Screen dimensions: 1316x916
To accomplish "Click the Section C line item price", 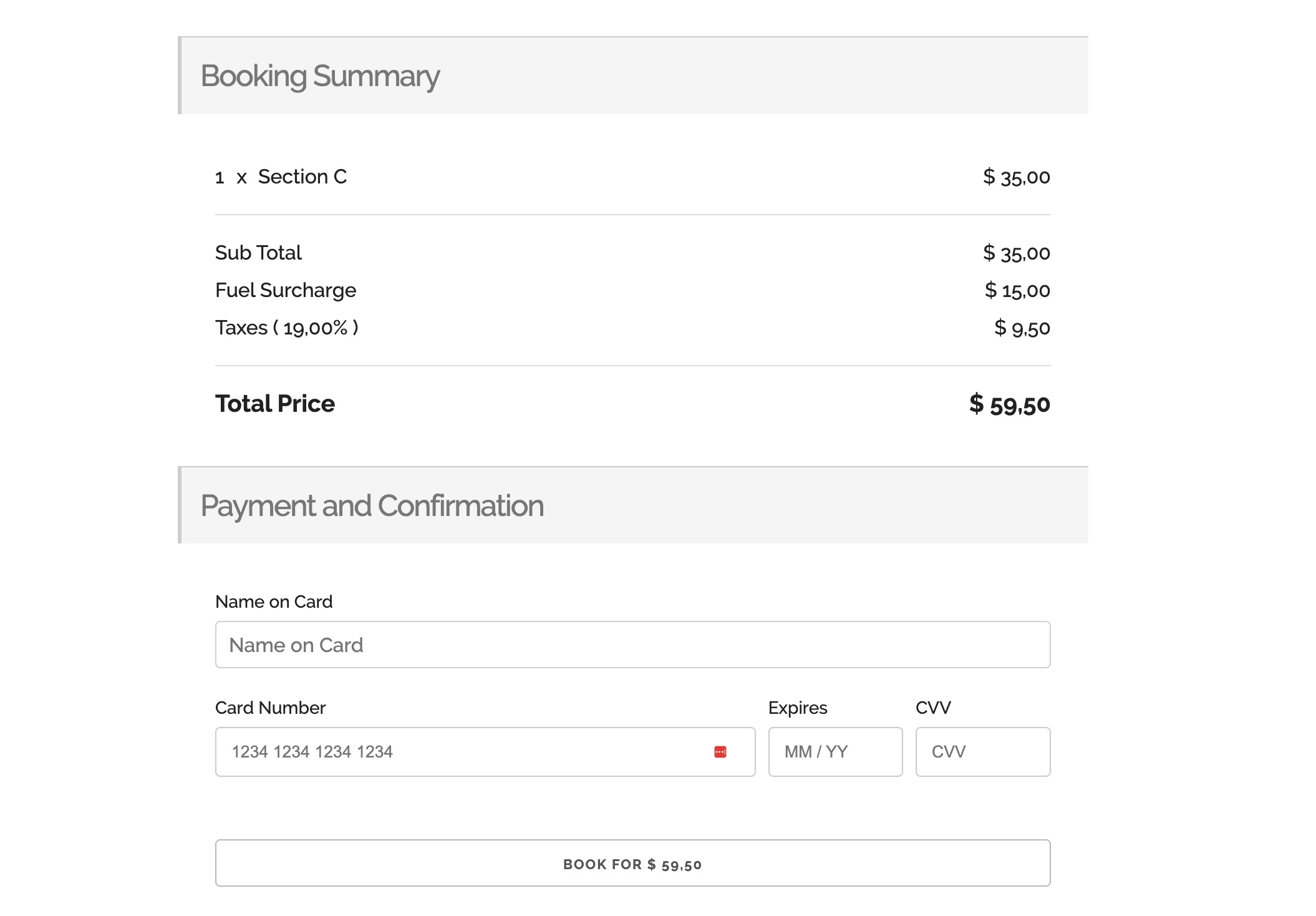I will [x=1017, y=177].
